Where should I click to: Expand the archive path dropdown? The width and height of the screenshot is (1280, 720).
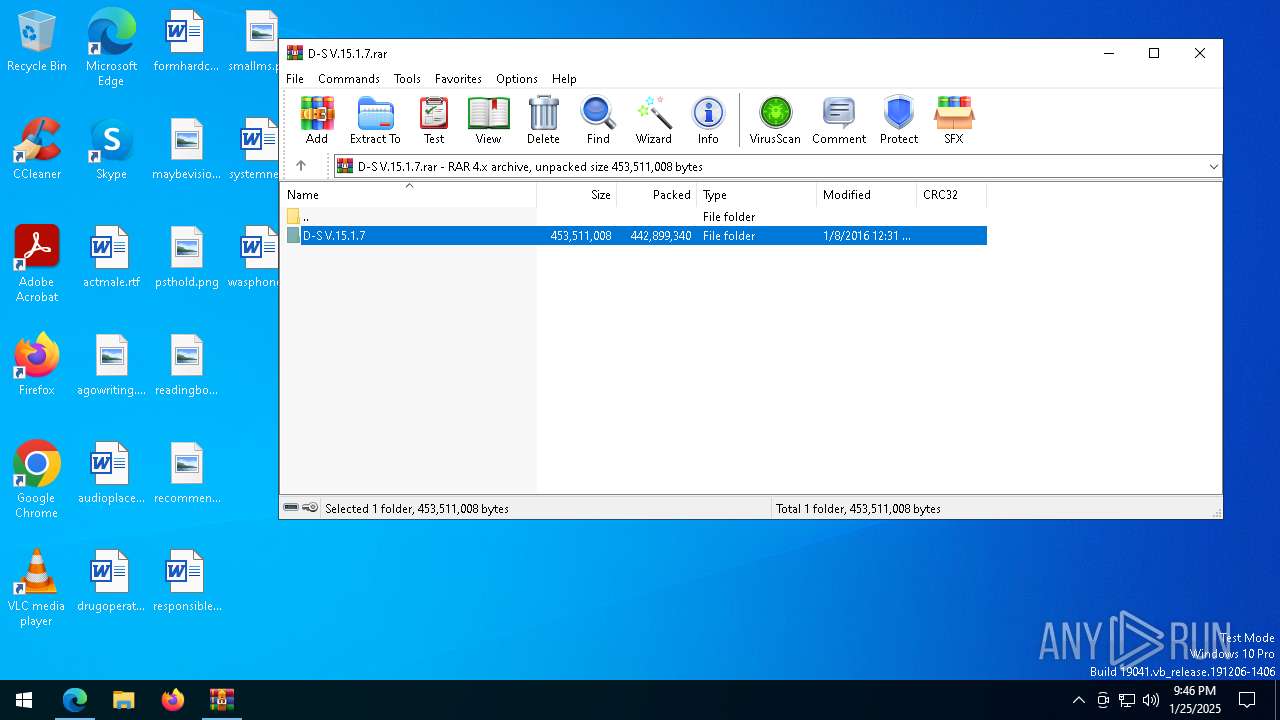(1213, 167)
